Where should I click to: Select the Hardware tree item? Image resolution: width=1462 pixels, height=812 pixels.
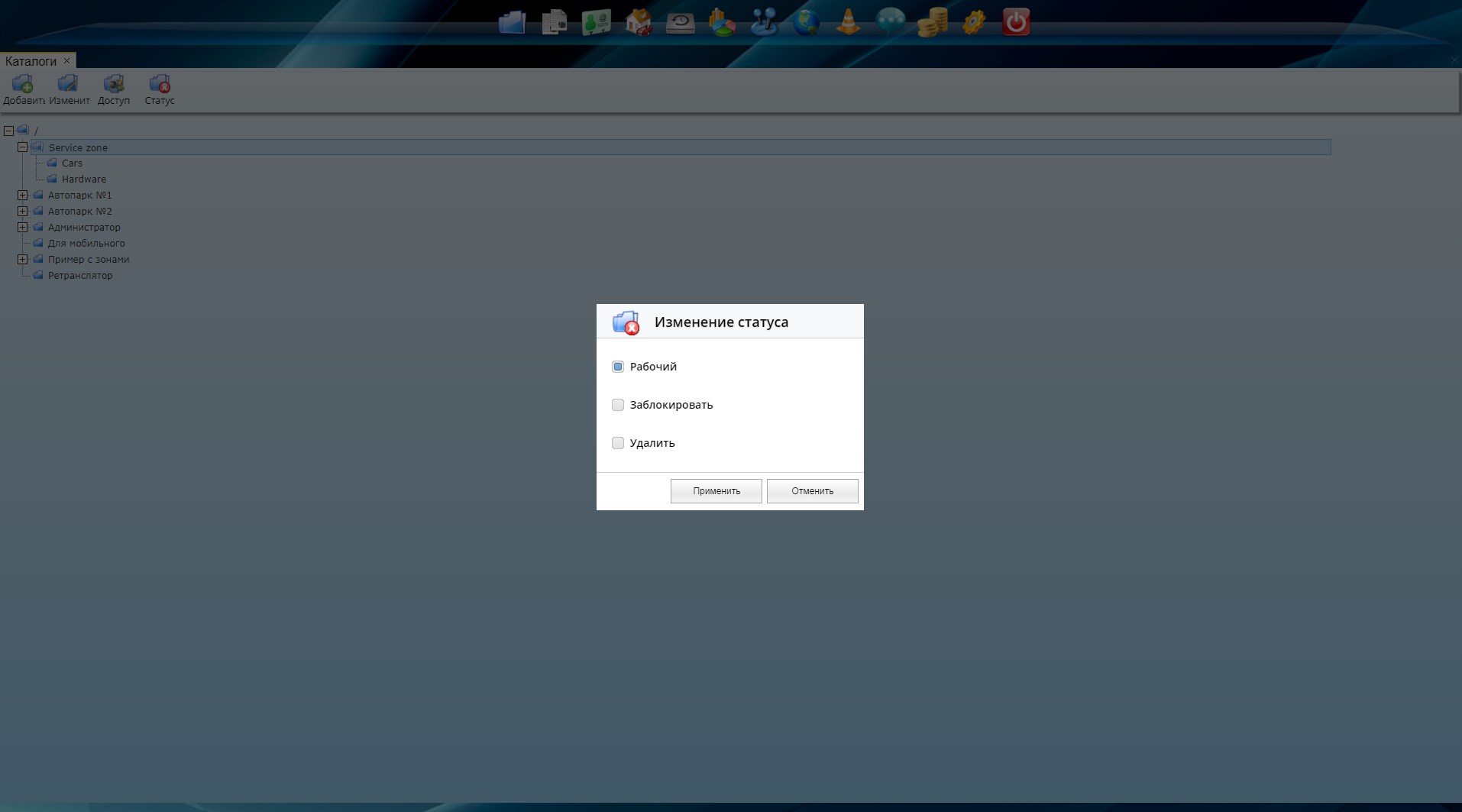(83, 179)
